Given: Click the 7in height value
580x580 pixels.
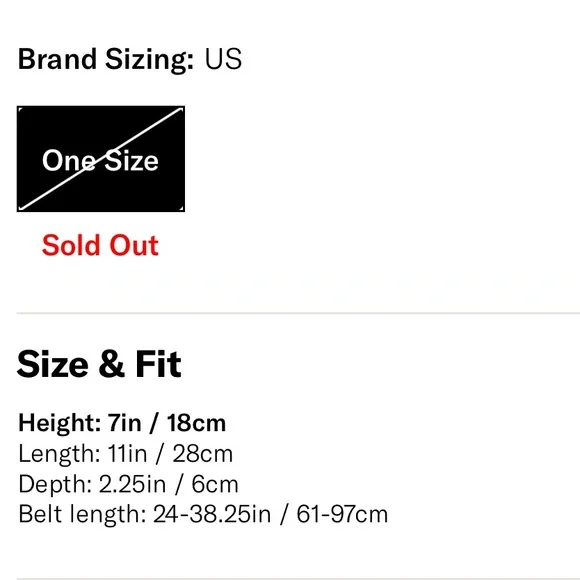Looking at the screenshot, I should [124, 423].
